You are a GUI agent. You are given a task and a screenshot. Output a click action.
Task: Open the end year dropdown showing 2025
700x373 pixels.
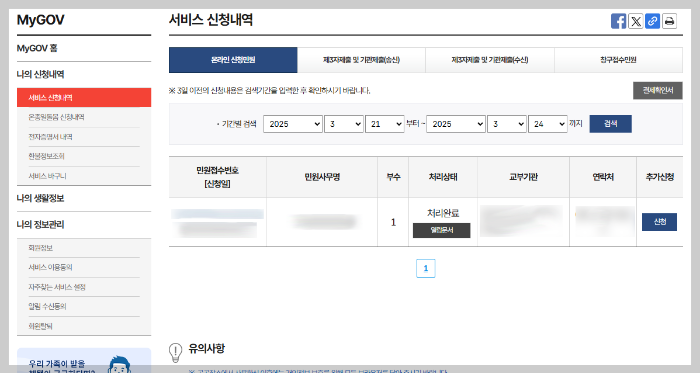pos(456,124)
